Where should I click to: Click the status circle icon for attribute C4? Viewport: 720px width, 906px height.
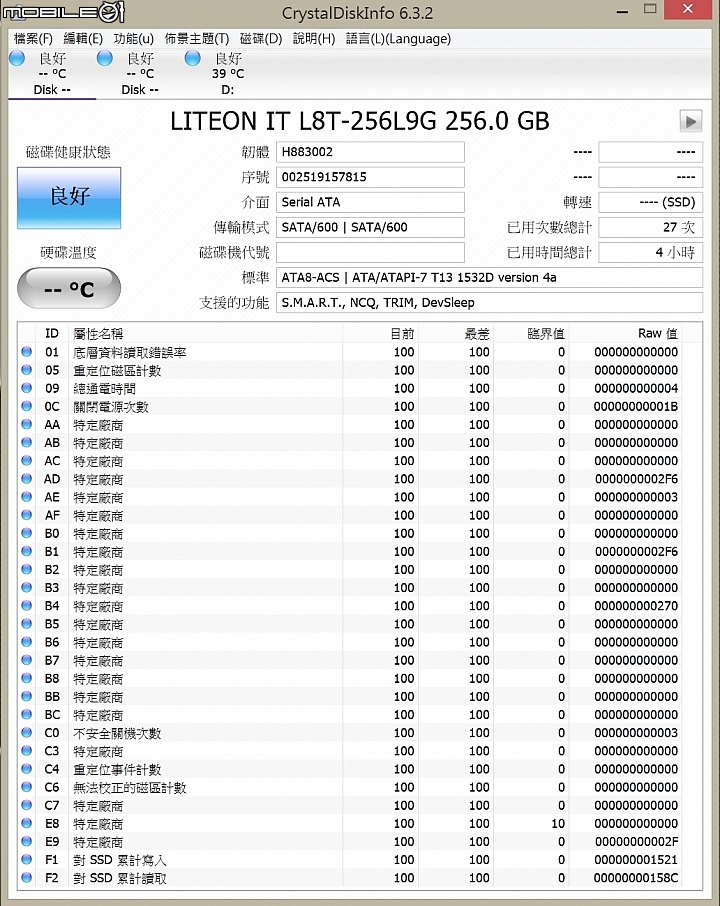coord(27,768)
